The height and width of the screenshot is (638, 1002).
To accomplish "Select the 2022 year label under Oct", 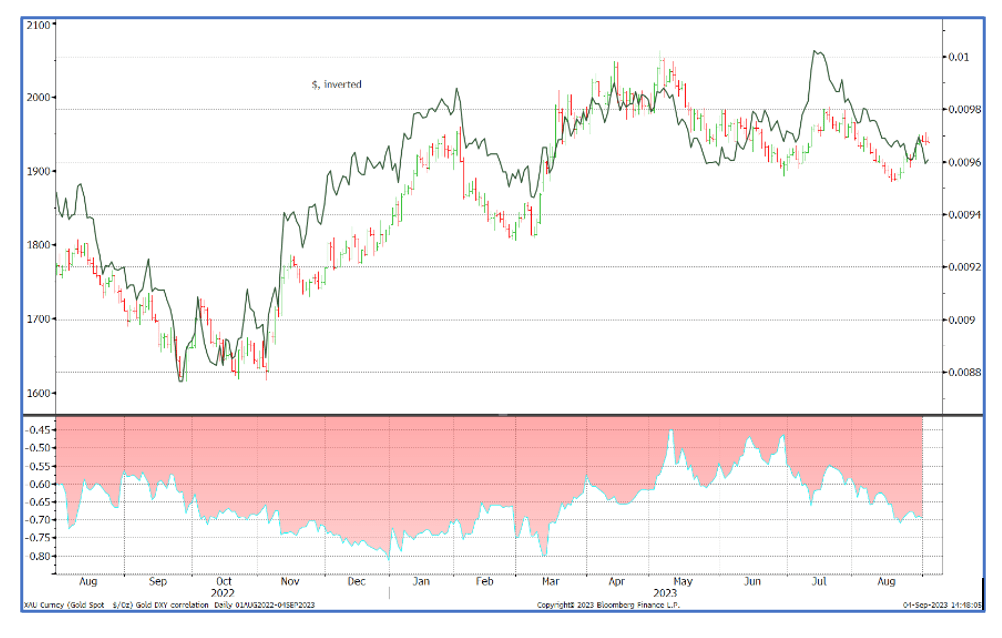I will 222,593.
